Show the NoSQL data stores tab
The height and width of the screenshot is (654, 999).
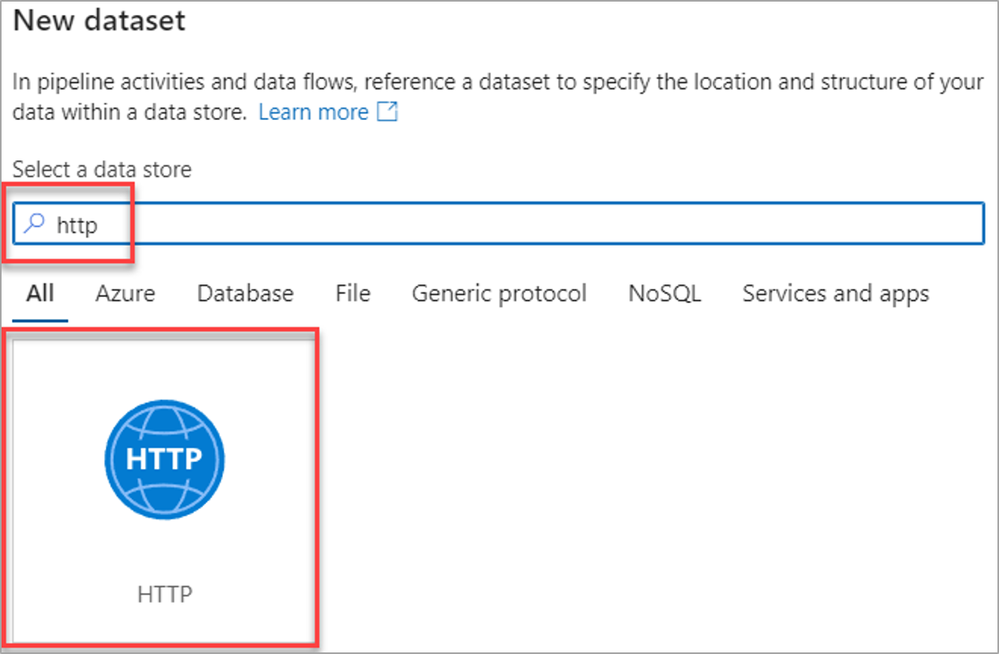(x=664, y=293)
